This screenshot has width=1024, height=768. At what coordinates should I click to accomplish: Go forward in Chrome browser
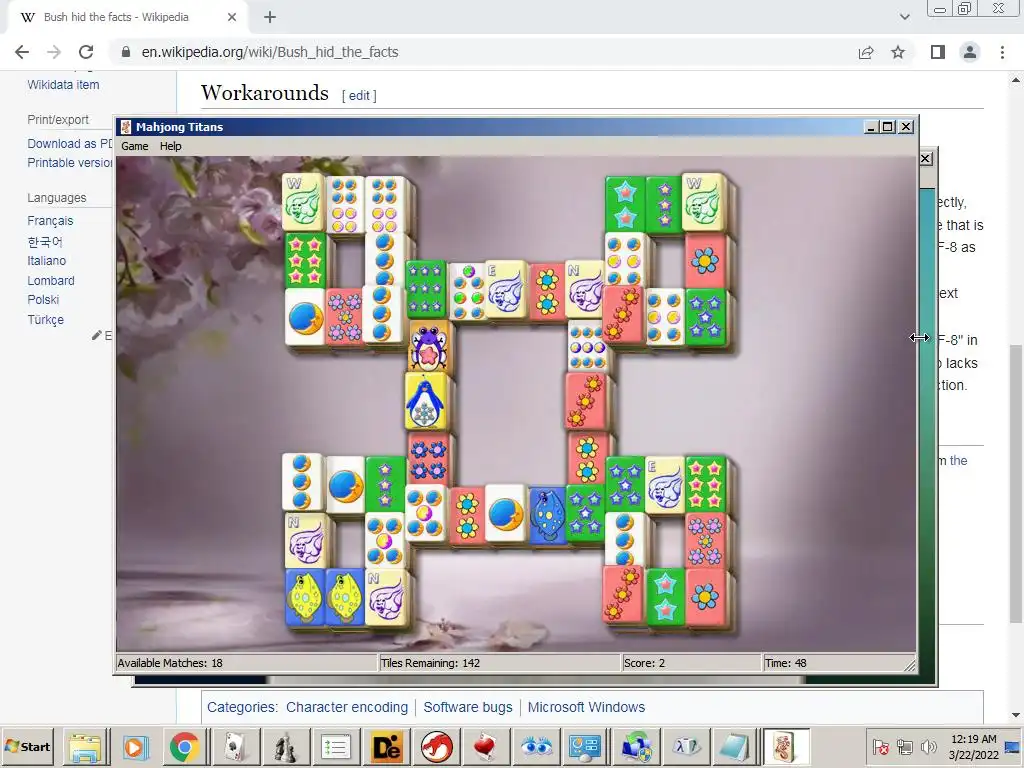point(54,52)
